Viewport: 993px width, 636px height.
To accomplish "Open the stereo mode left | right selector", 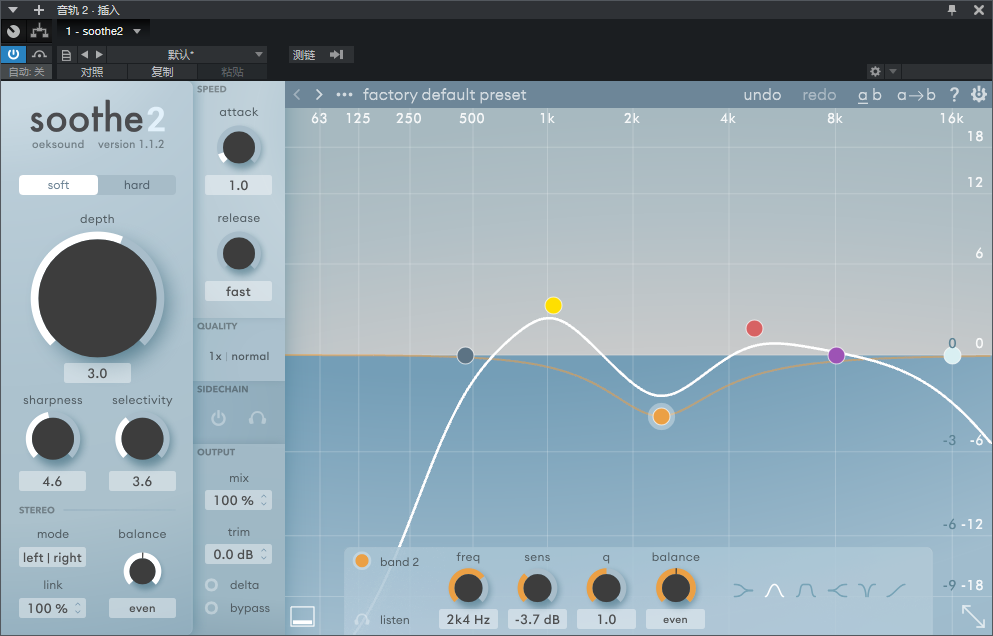I will tap(52, 557).
